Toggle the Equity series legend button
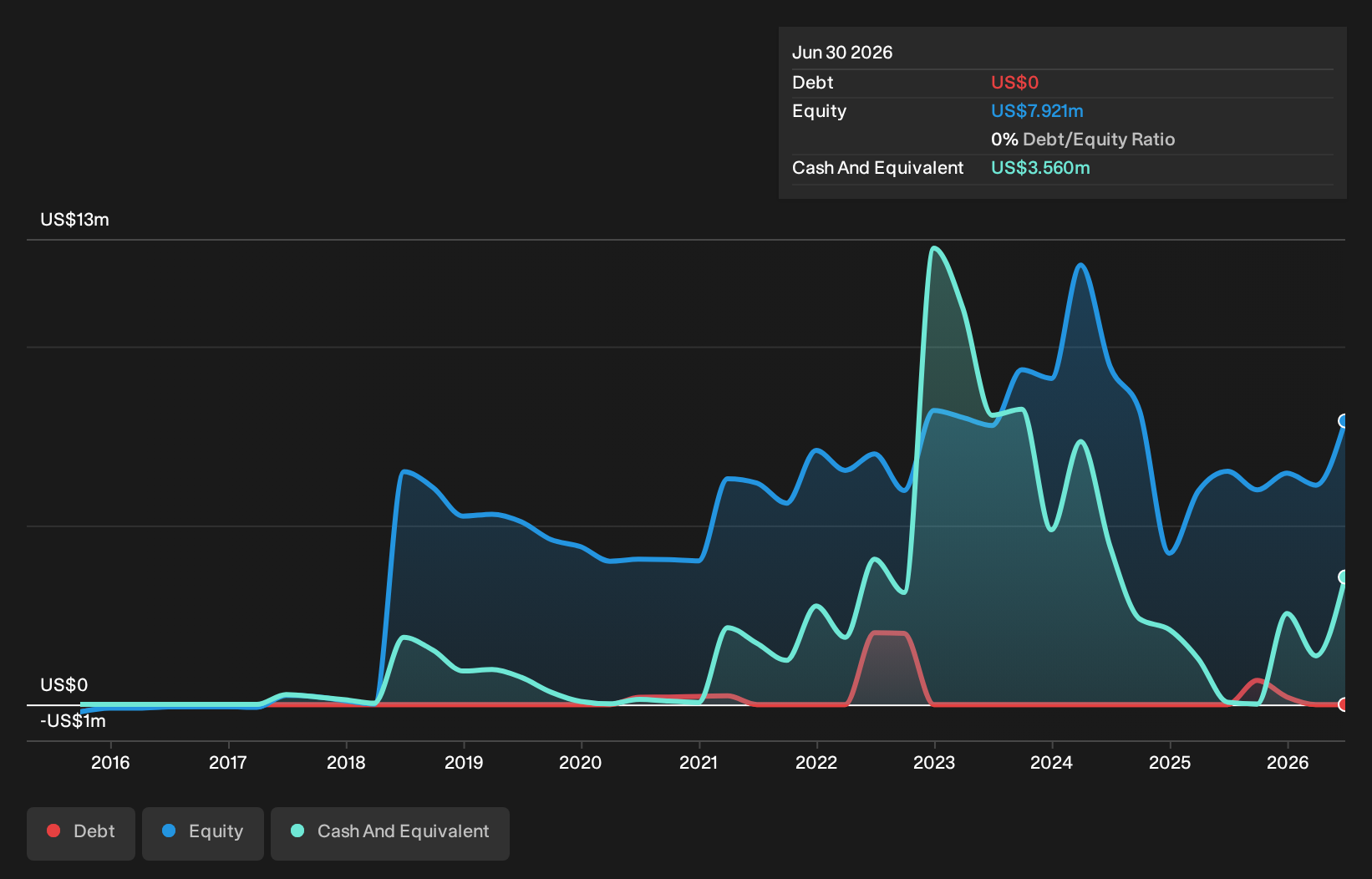Viewport: 1372px width, 879px height. [x=203, y=833]
